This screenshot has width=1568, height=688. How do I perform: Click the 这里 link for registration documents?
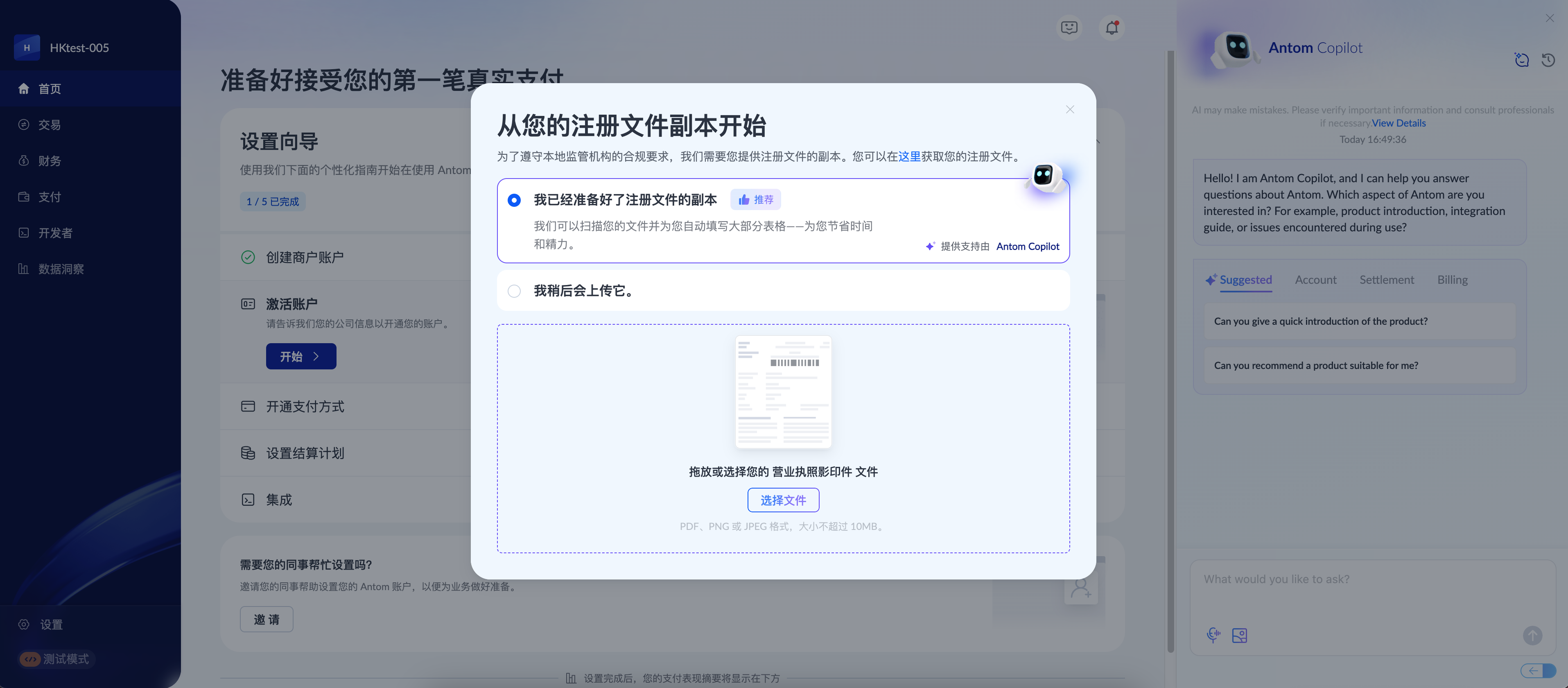click(x=909, y=156)
